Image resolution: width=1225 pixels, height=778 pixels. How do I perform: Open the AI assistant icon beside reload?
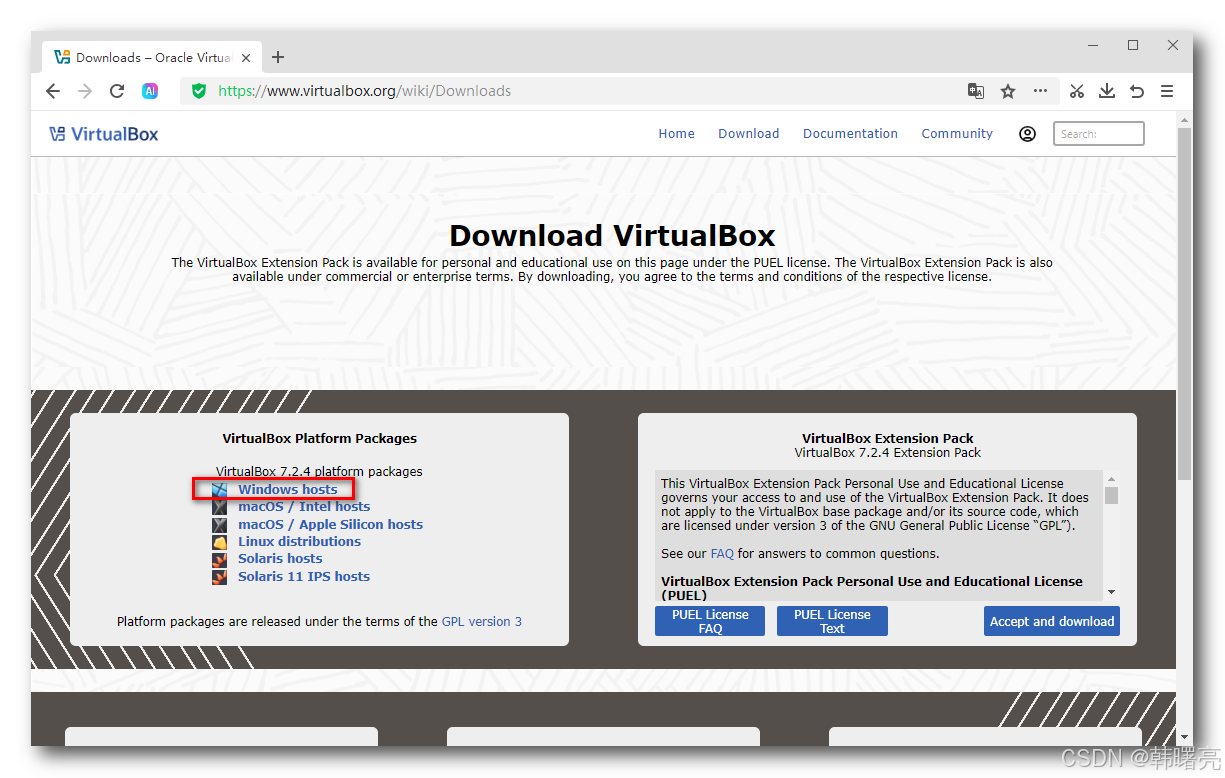coord(150,91)
